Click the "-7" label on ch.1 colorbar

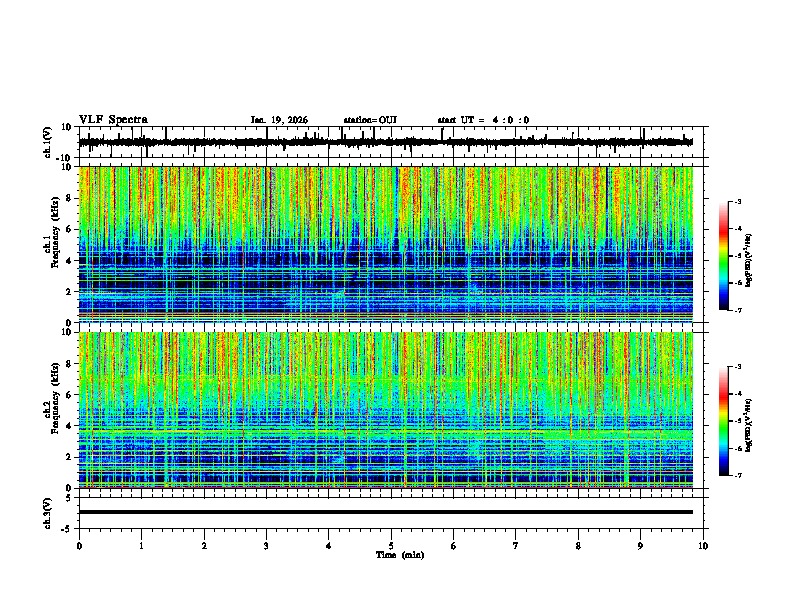[737, 310]
